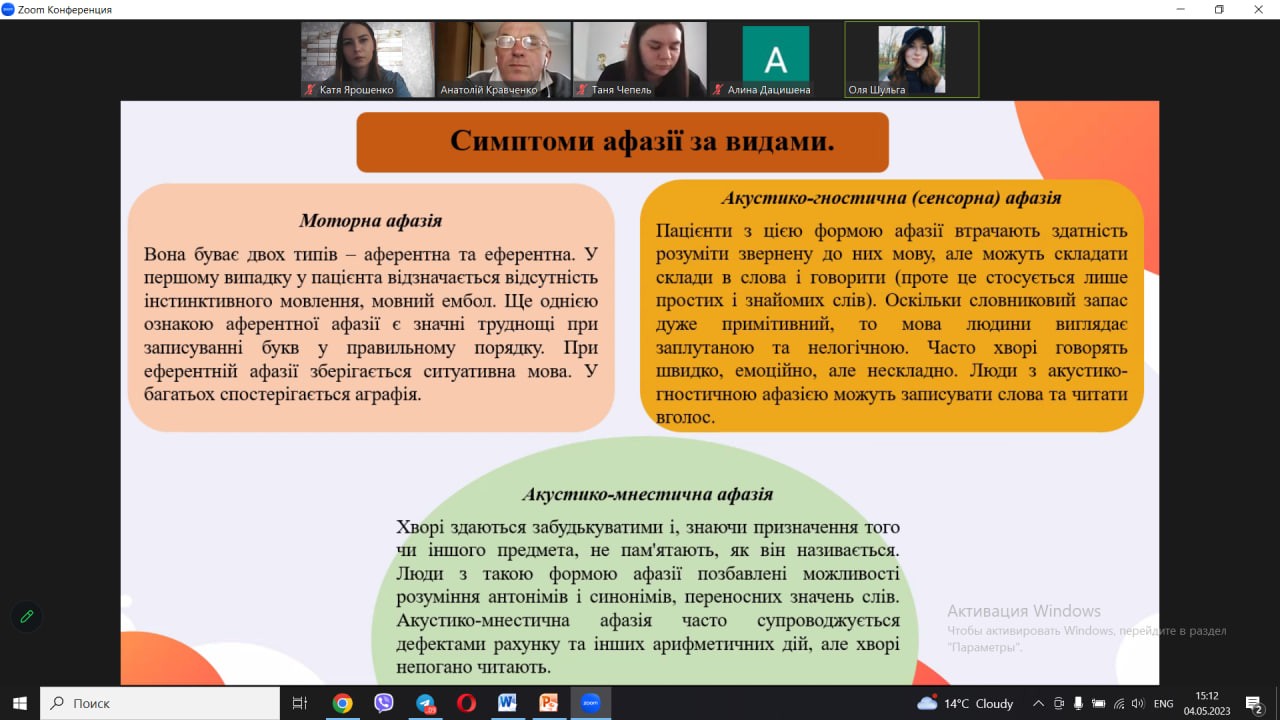Open Opera browser from the taskbar
This screenshot has height=720, width=1280.
(x=466, y=703)
